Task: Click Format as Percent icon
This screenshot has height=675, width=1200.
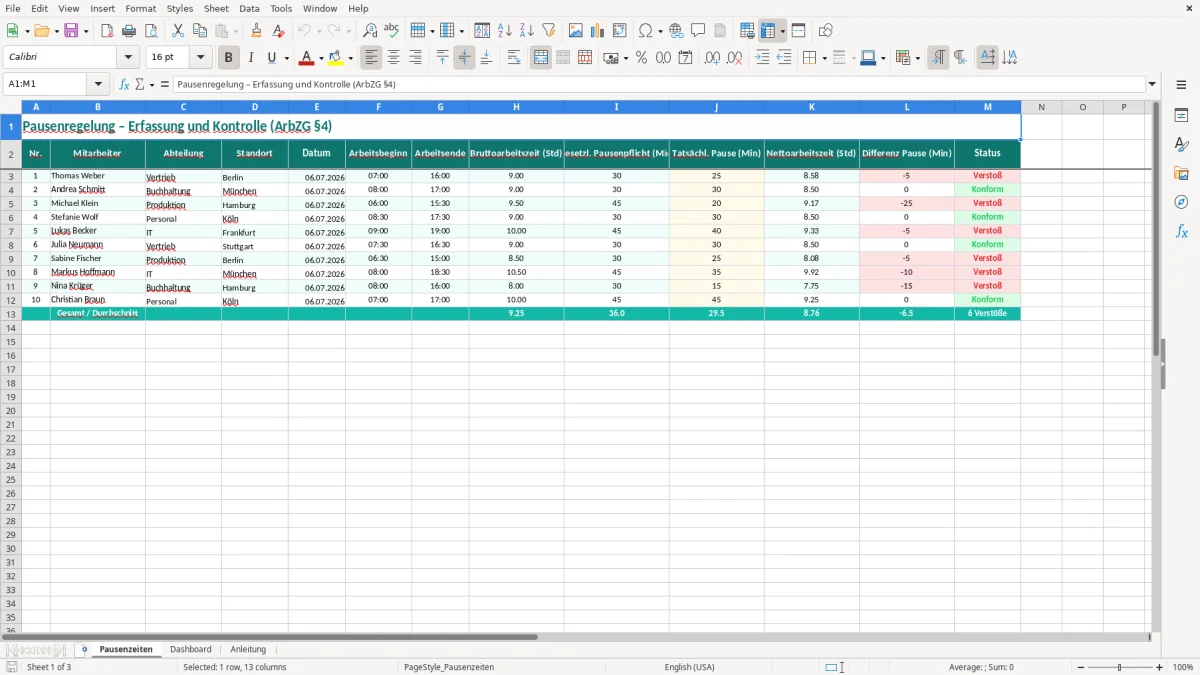Action: (x=641, y=58)
